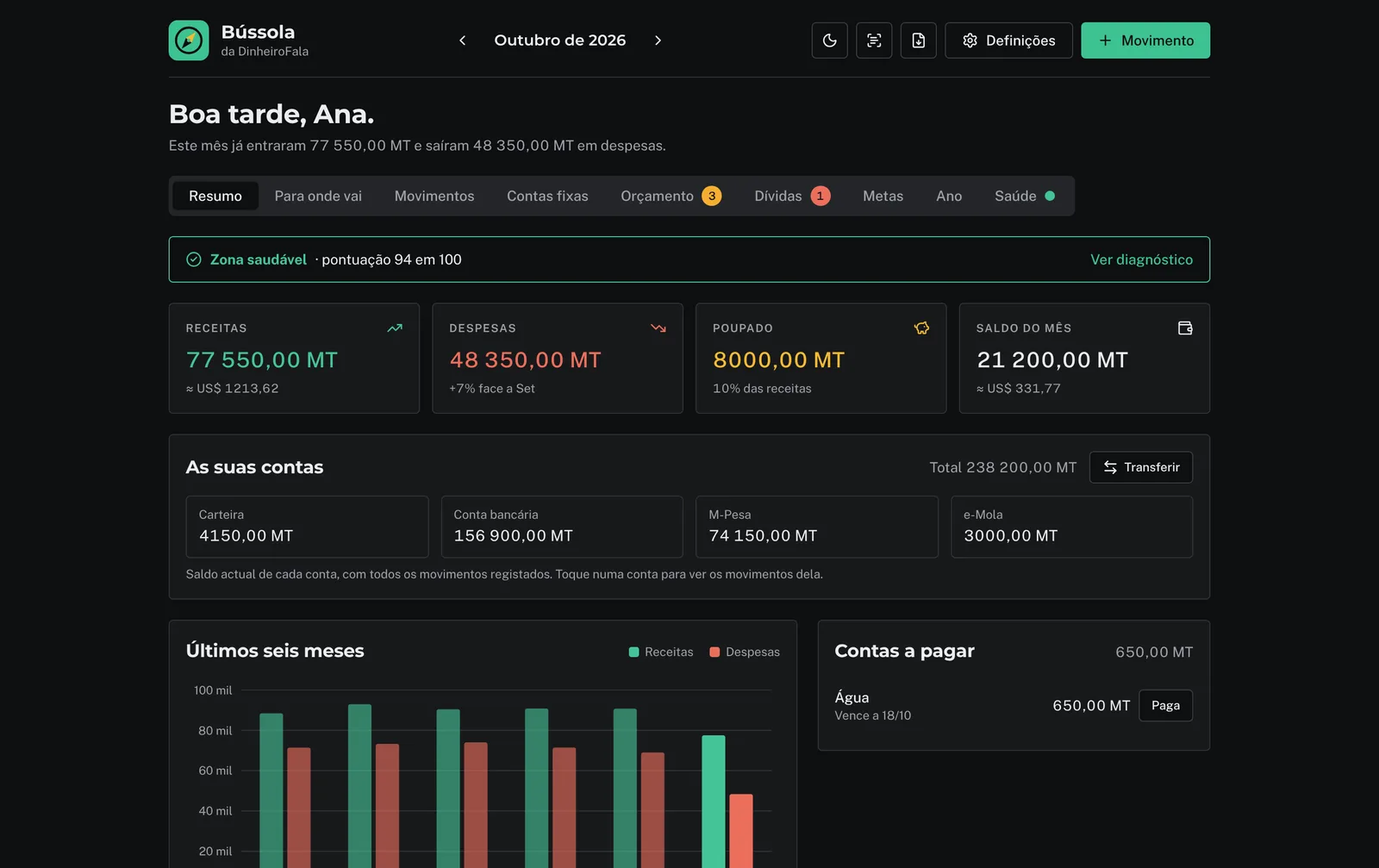Click the current month bright green bar
The height and width of the screenshot is (868, 1379).
click(x=713, y=802)
